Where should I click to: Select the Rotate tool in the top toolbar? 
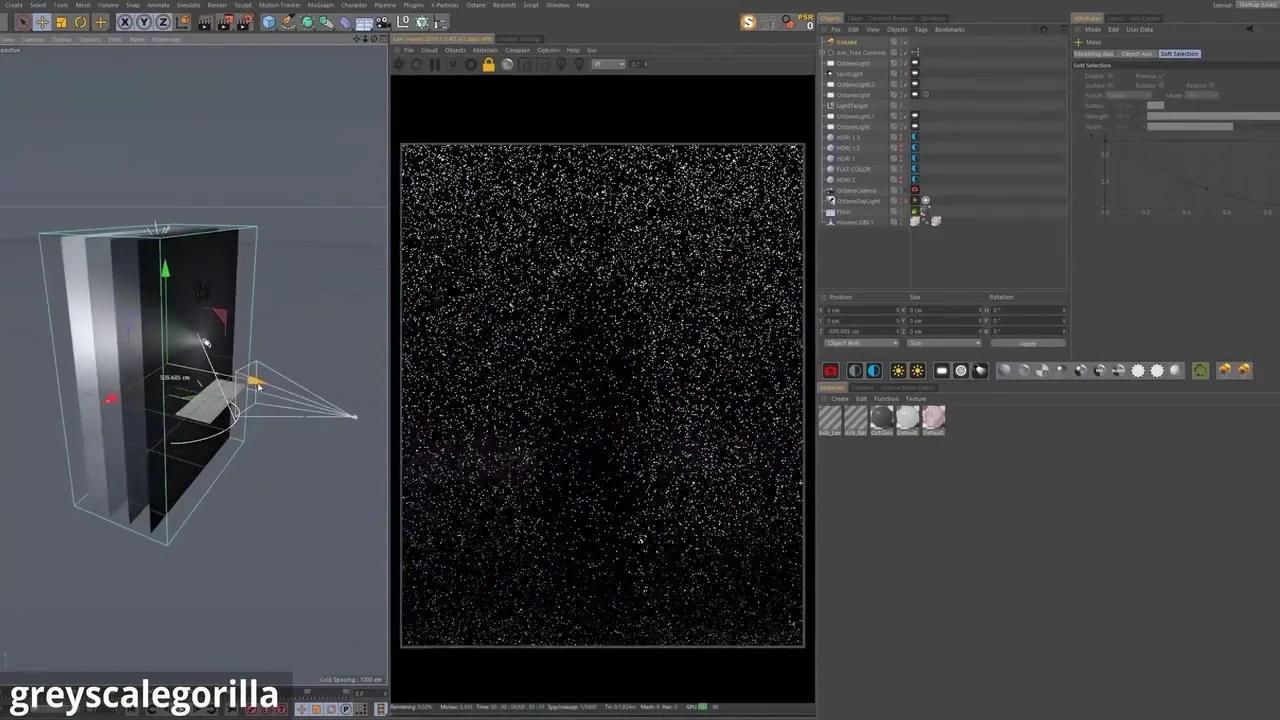(x=80, y=22)
